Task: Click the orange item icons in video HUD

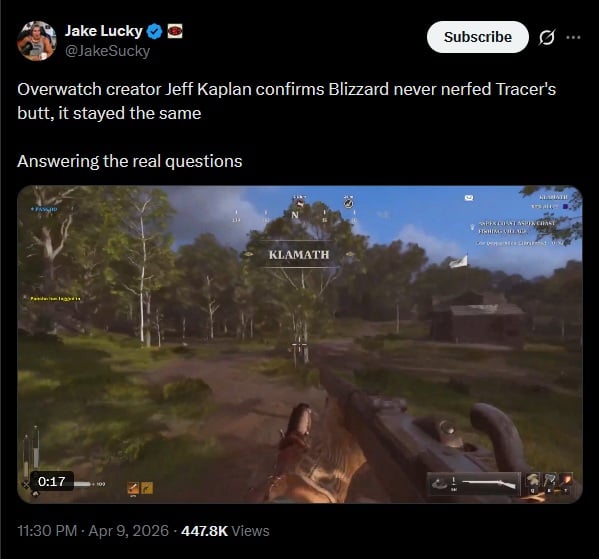Action: click(x=140, y=488)
